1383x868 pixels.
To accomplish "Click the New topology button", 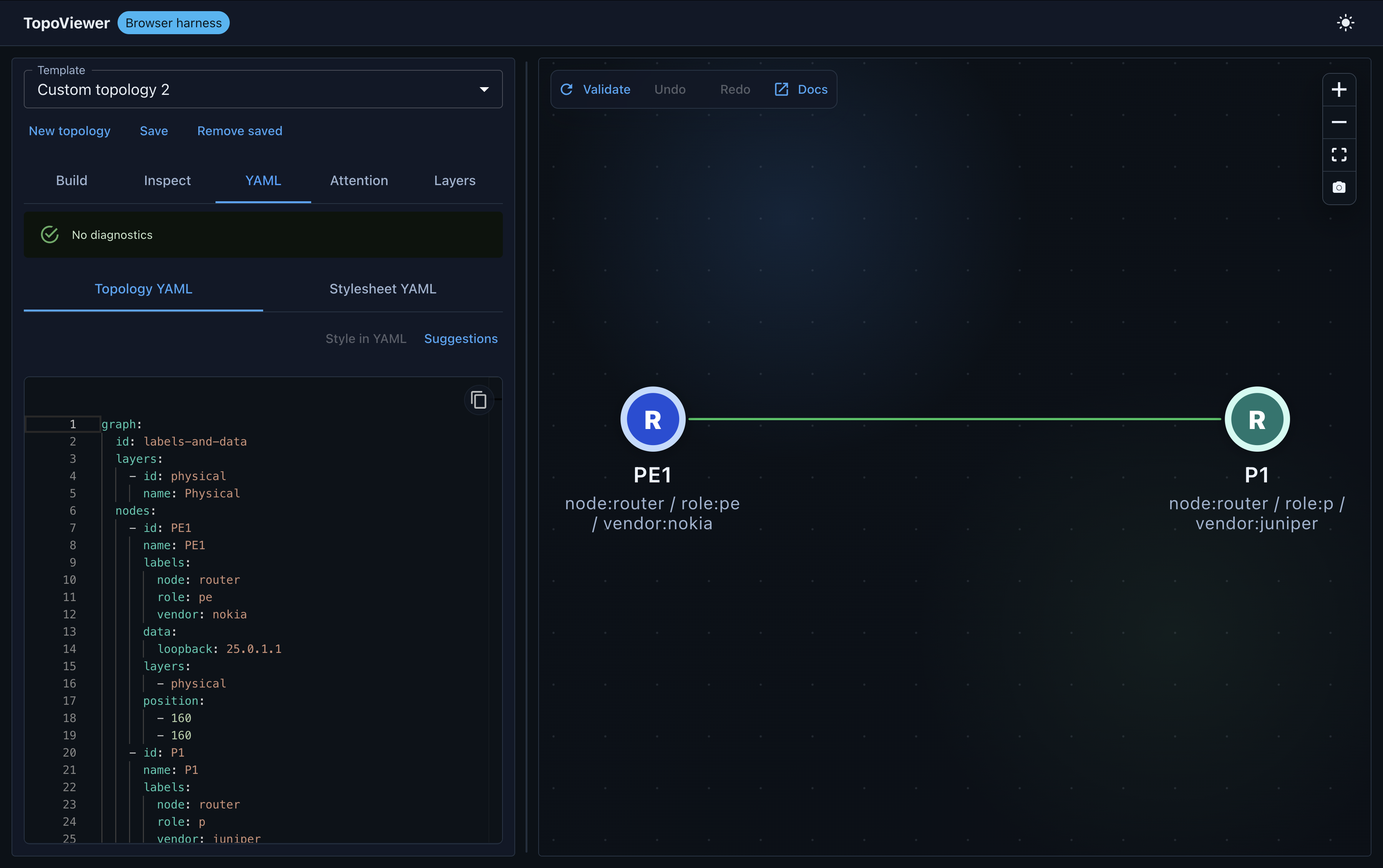I will [70, 131].
